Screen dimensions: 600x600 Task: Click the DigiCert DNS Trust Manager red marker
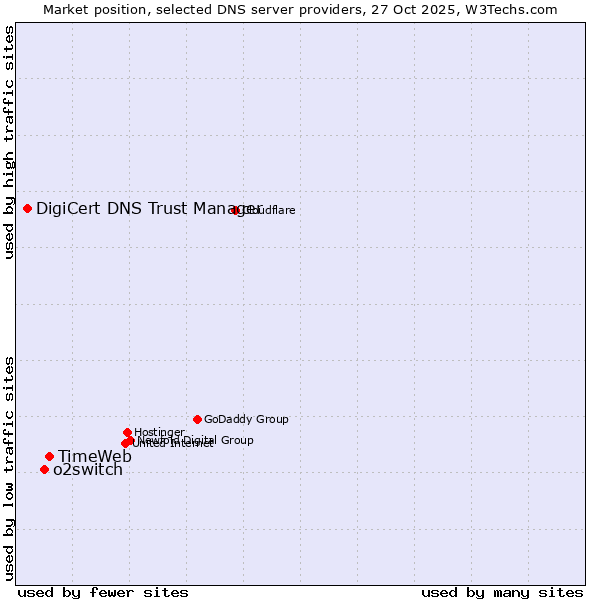28,208
